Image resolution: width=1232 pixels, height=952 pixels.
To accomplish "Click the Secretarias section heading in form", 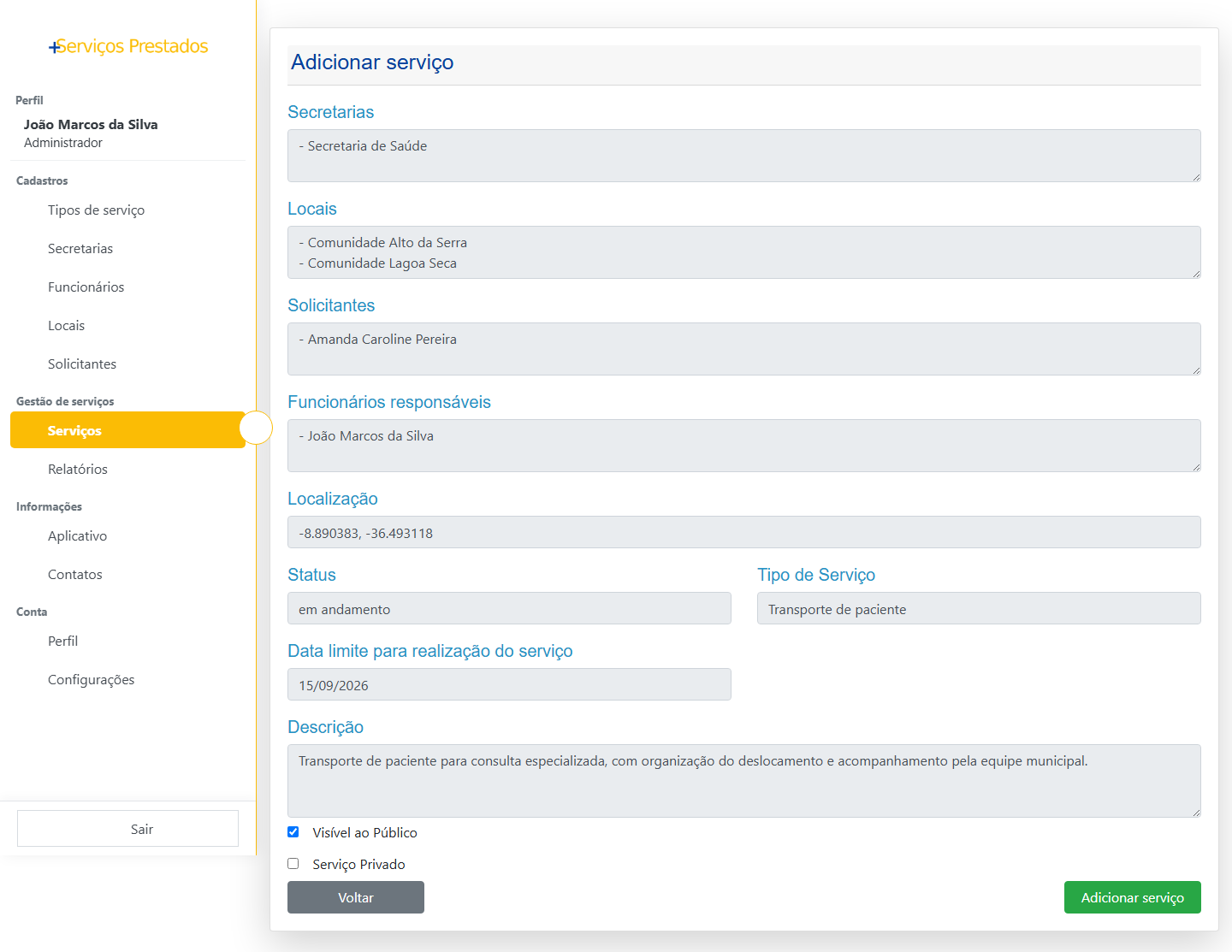I will (331, 112).
